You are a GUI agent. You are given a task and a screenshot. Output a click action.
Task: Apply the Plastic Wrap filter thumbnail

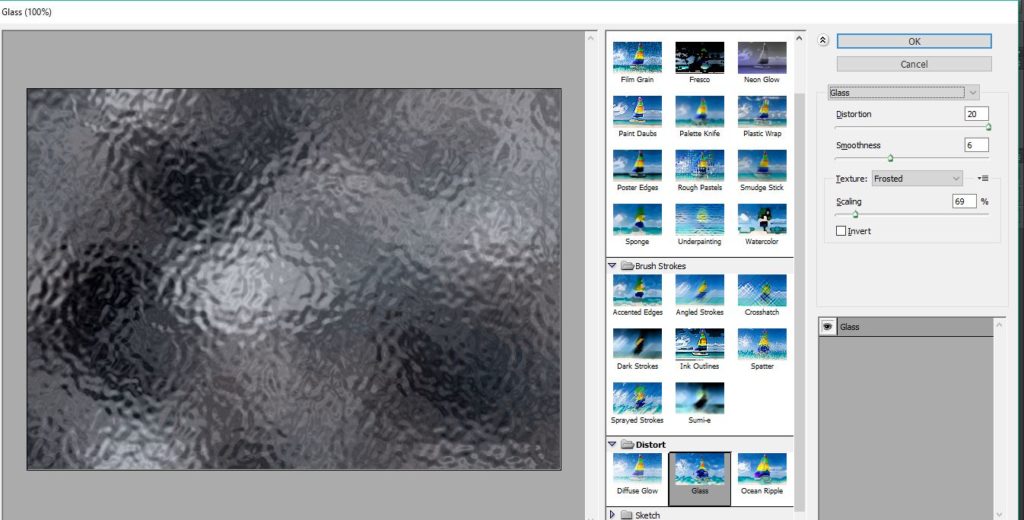point(762,111)
